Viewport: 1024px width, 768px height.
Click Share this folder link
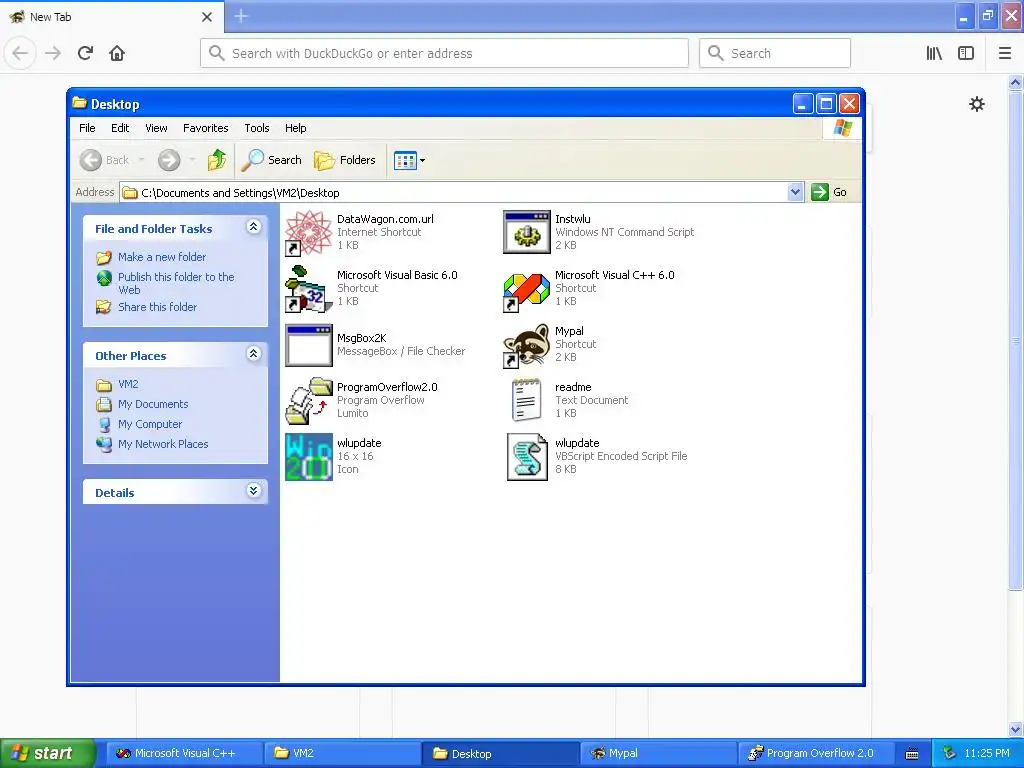pos(157,307)
